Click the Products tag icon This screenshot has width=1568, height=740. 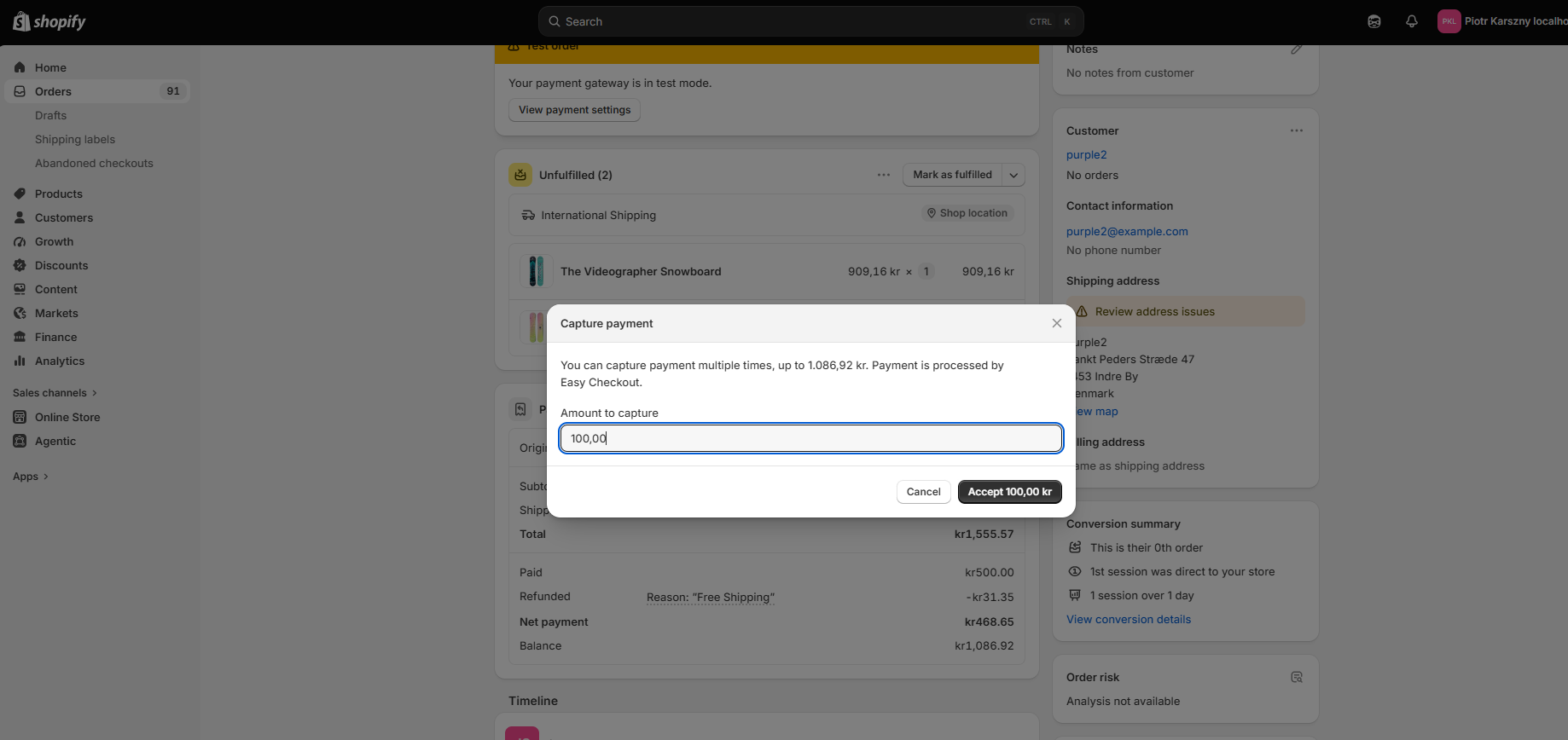click(x=20, y=194)
